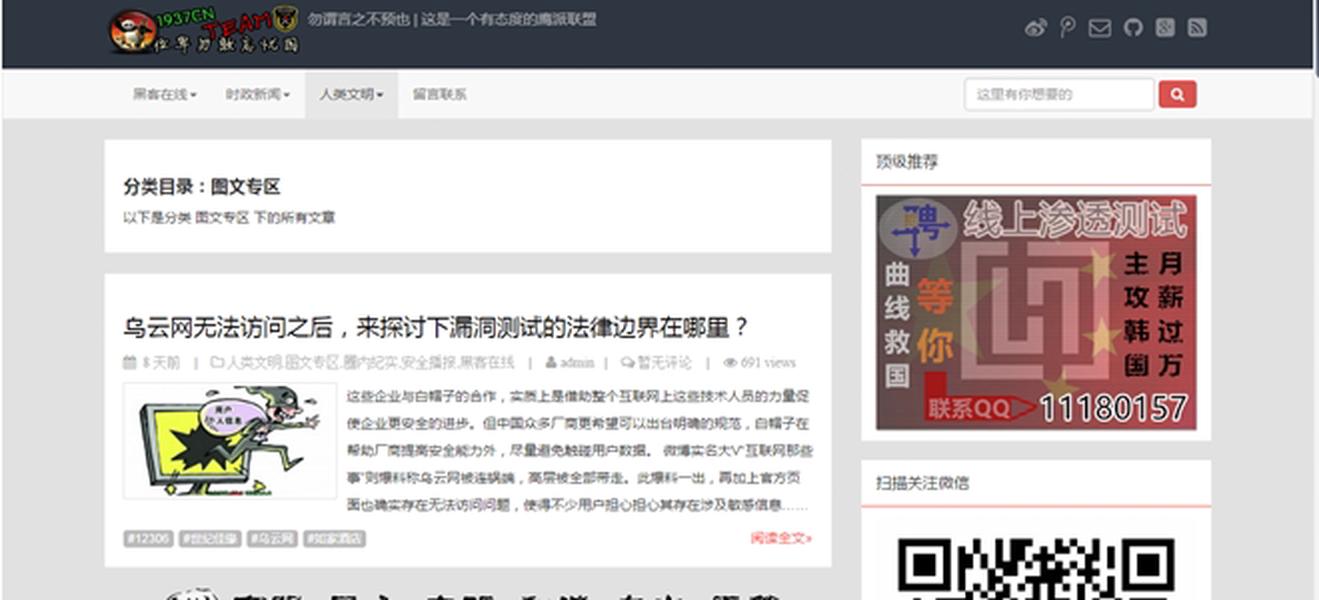Expand the 时政新闻 dropdown menu
The height and width of the screenshot is (600, 1319).
tap(257, 95)
